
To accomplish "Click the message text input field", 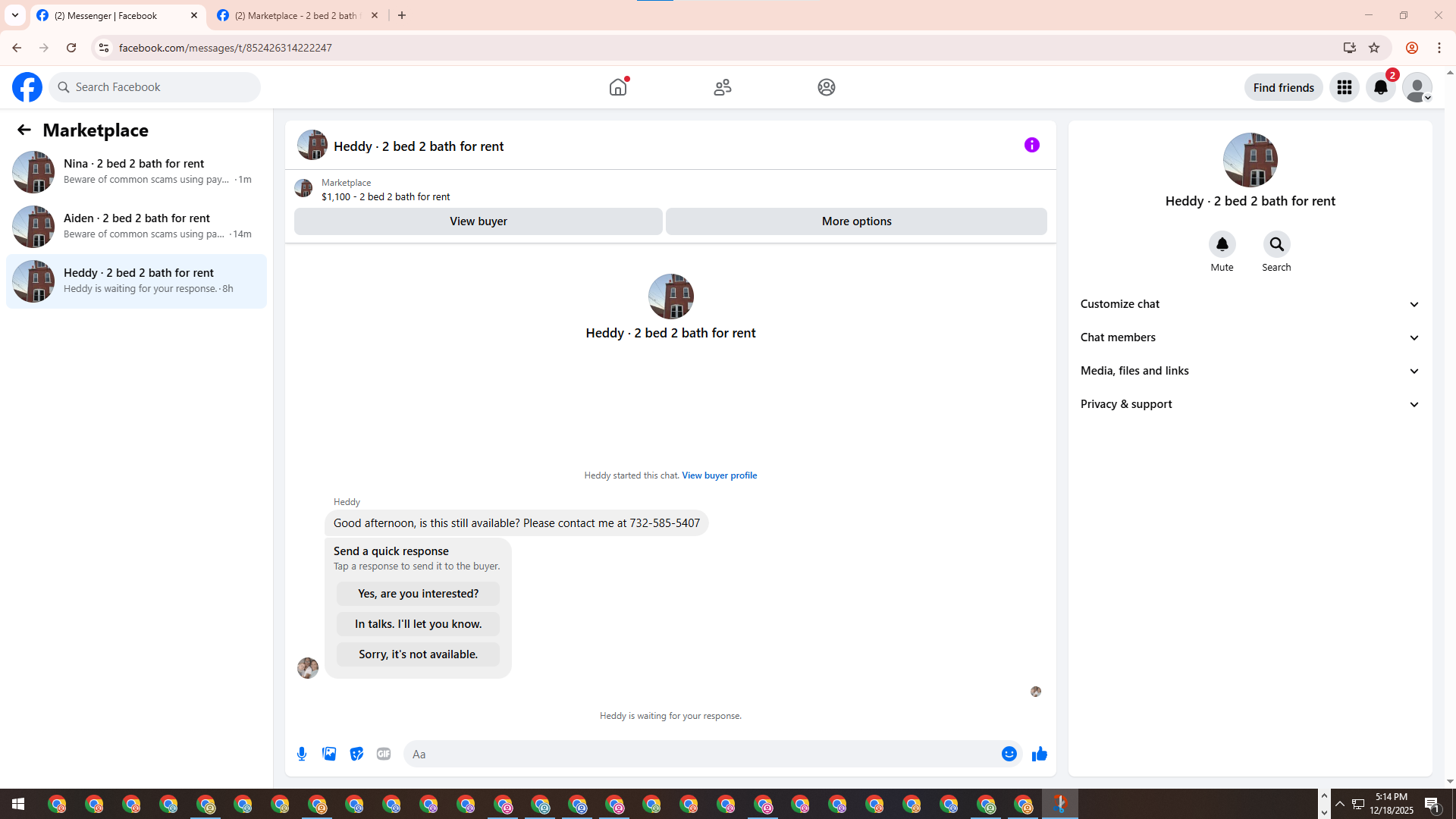I will point(702,754).
